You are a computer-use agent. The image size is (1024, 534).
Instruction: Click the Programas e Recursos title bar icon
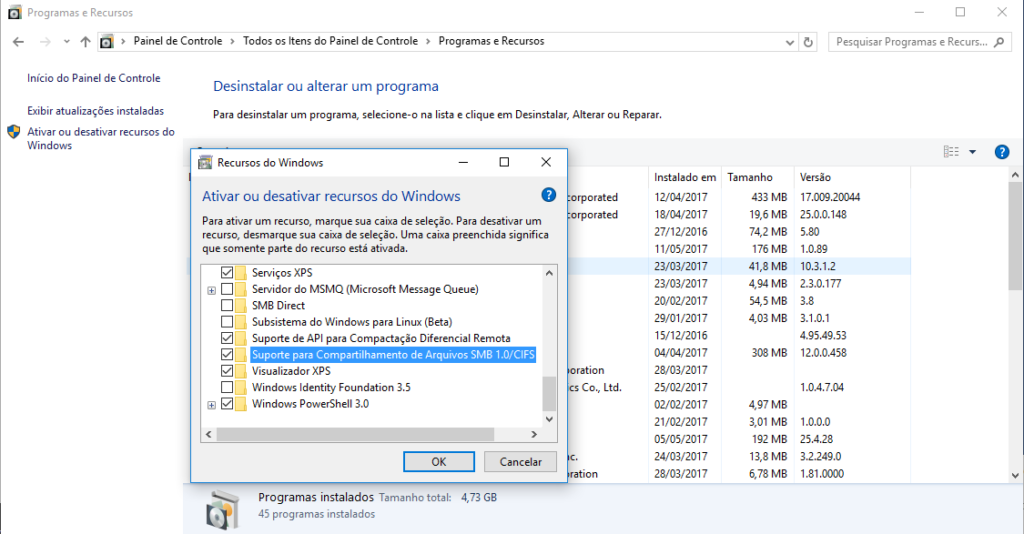tap(14, 12)
